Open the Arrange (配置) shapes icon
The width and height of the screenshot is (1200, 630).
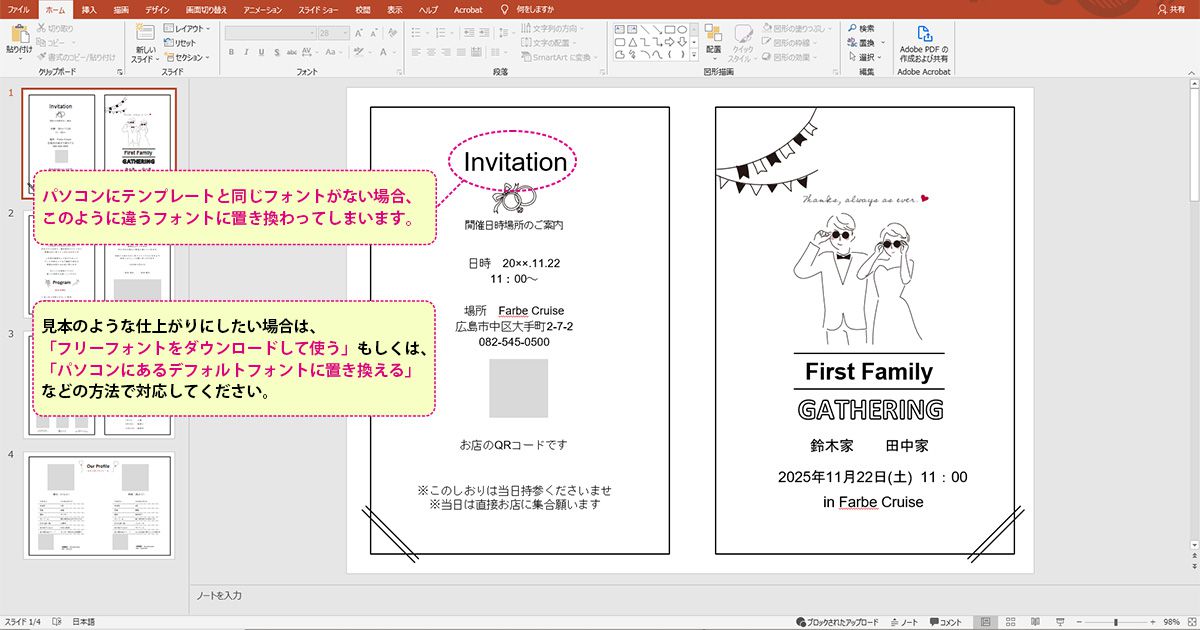pos(713,34)
